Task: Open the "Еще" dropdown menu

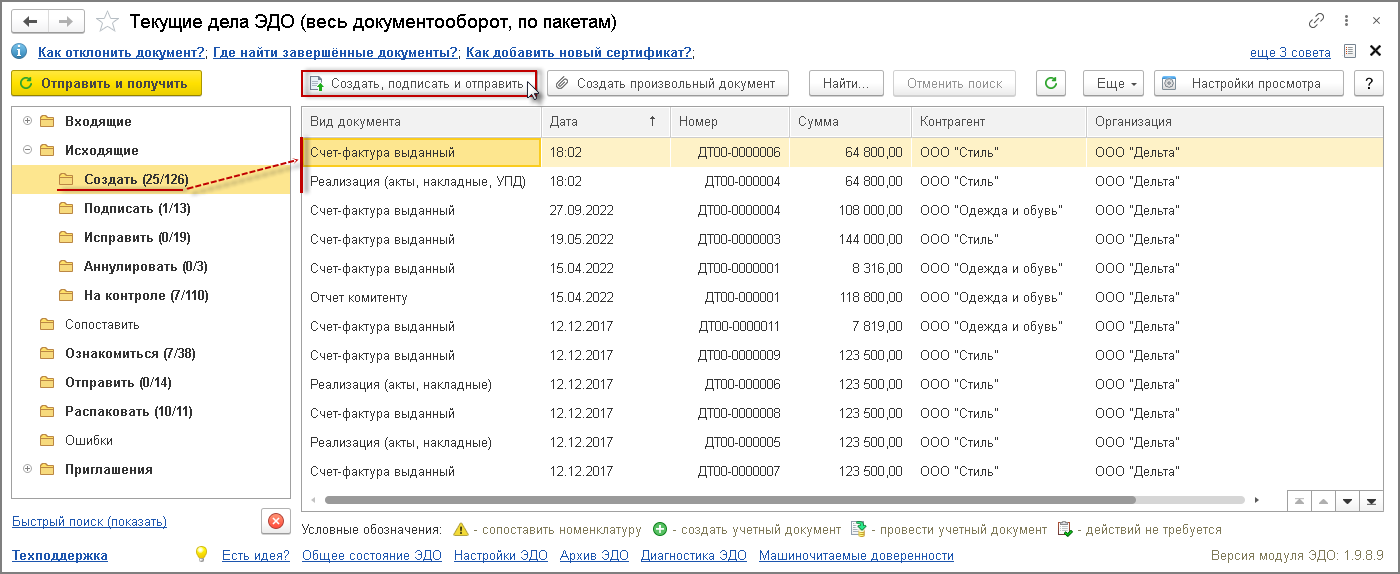Action: (1118, 84)
